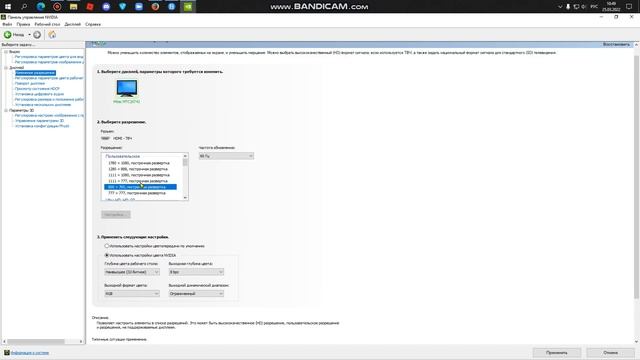
Task: Select the monitor display icon
Action: click(127, 88)
